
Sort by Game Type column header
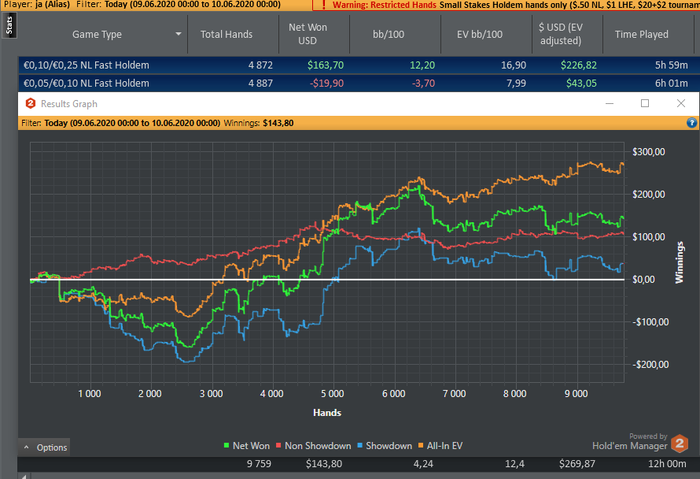(97, 34)
